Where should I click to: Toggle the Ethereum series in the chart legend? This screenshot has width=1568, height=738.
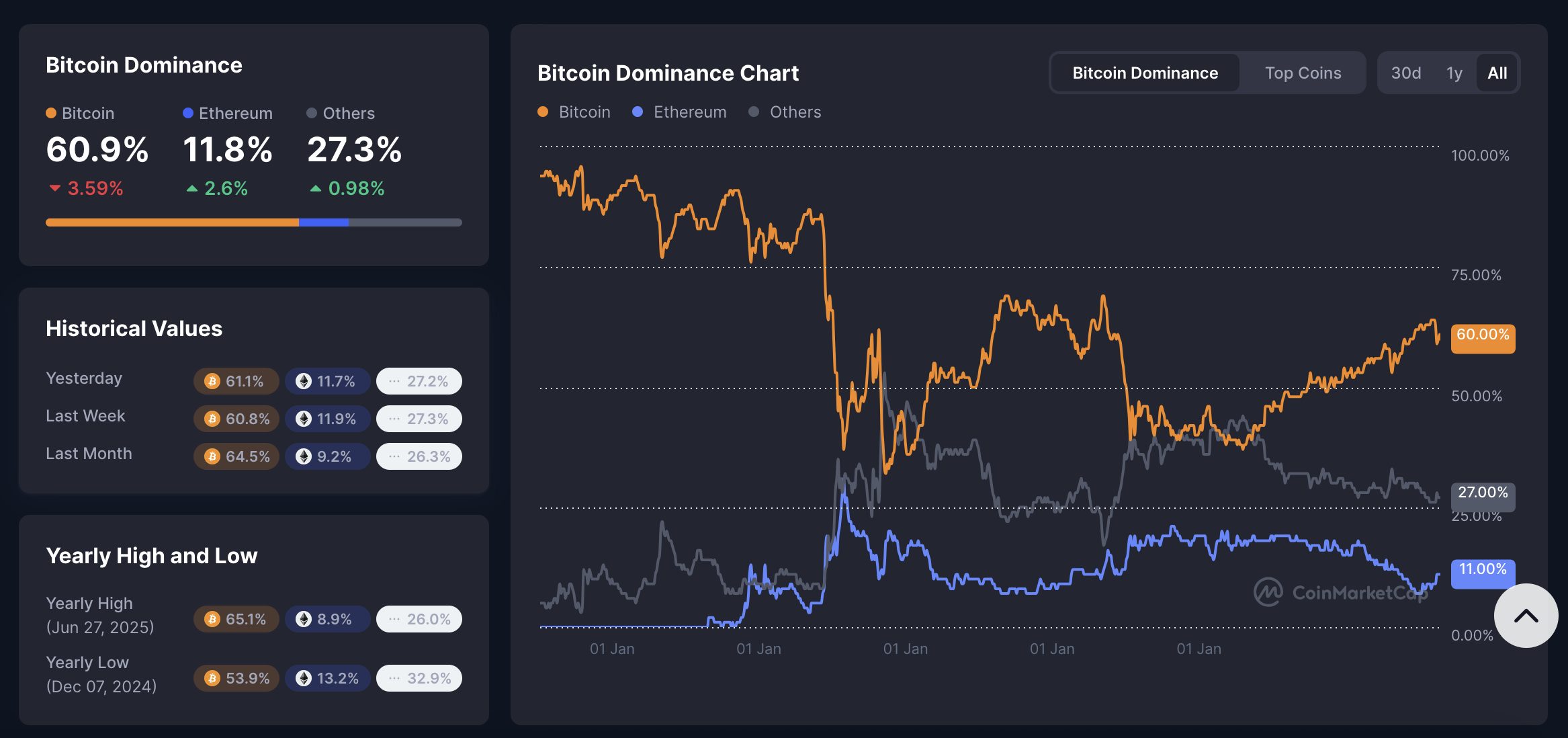(689, 112)
